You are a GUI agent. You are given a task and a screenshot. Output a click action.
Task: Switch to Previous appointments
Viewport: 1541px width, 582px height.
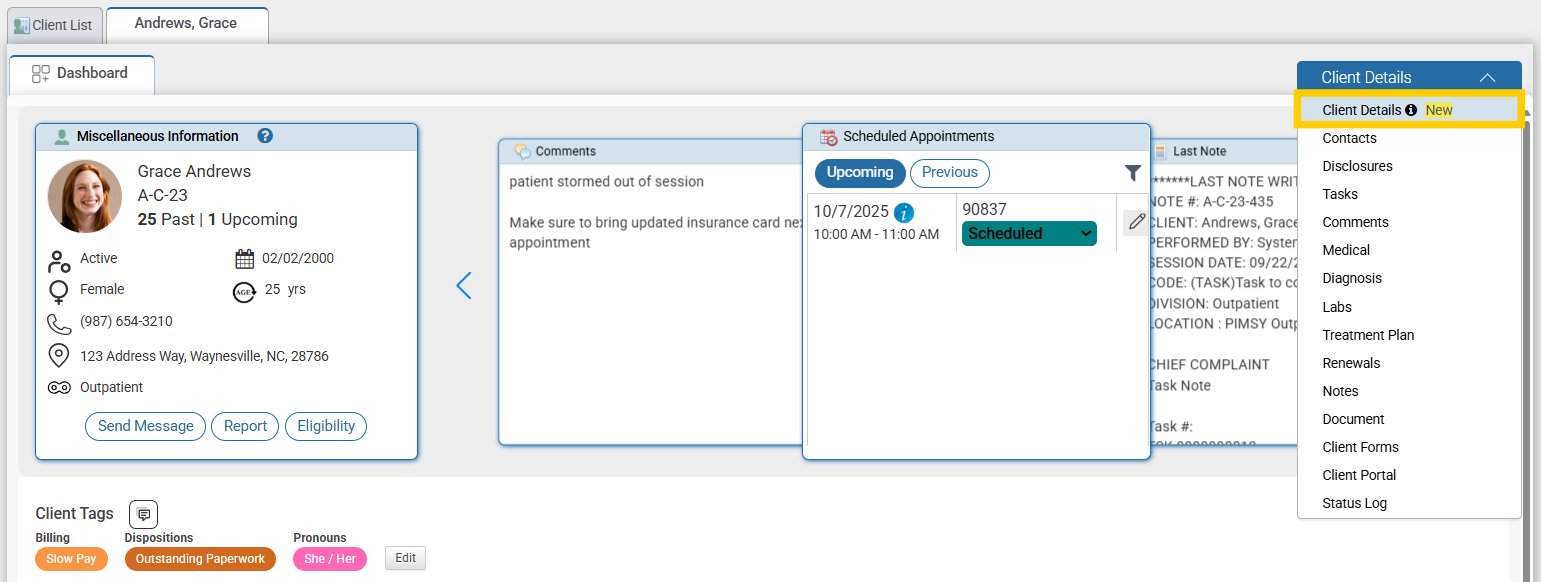pos(948,173)
